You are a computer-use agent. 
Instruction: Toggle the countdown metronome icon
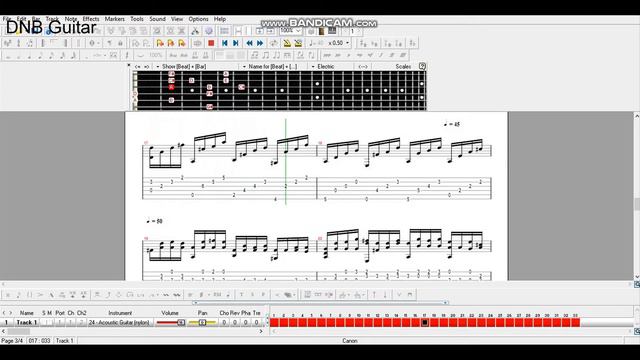click(298, 43)
